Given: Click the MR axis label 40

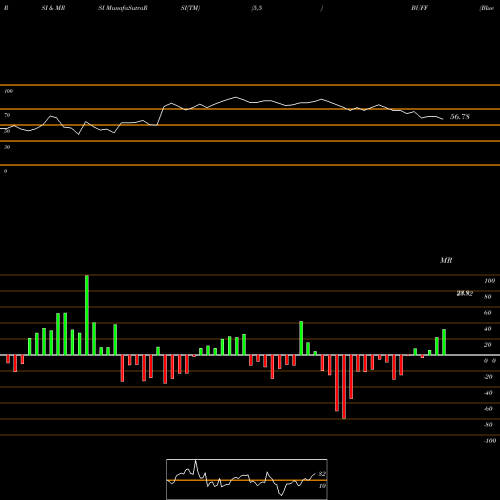Looking at the screenshot, I should coord(488,329).
